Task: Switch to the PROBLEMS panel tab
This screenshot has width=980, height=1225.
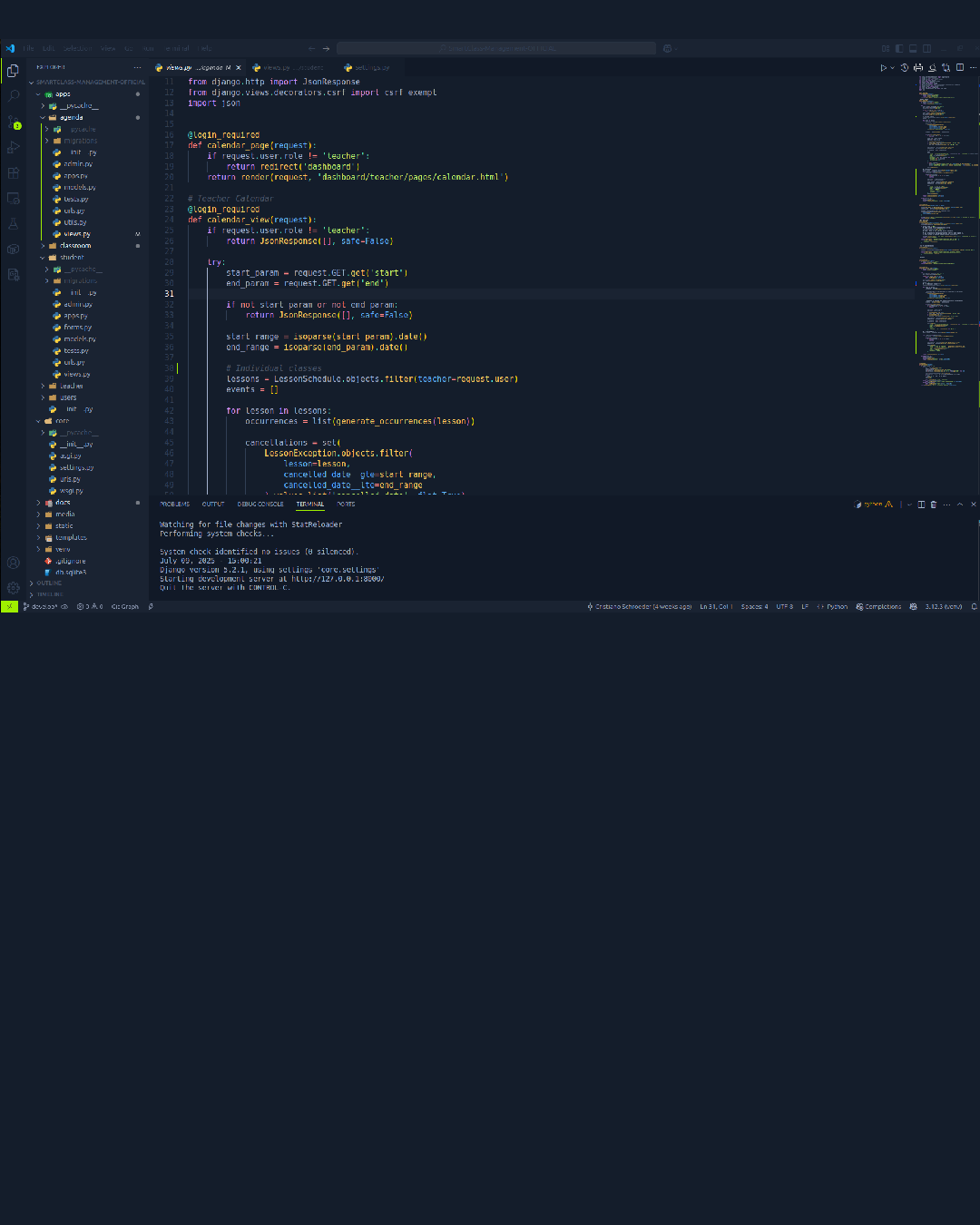Action: coord(175,504)
